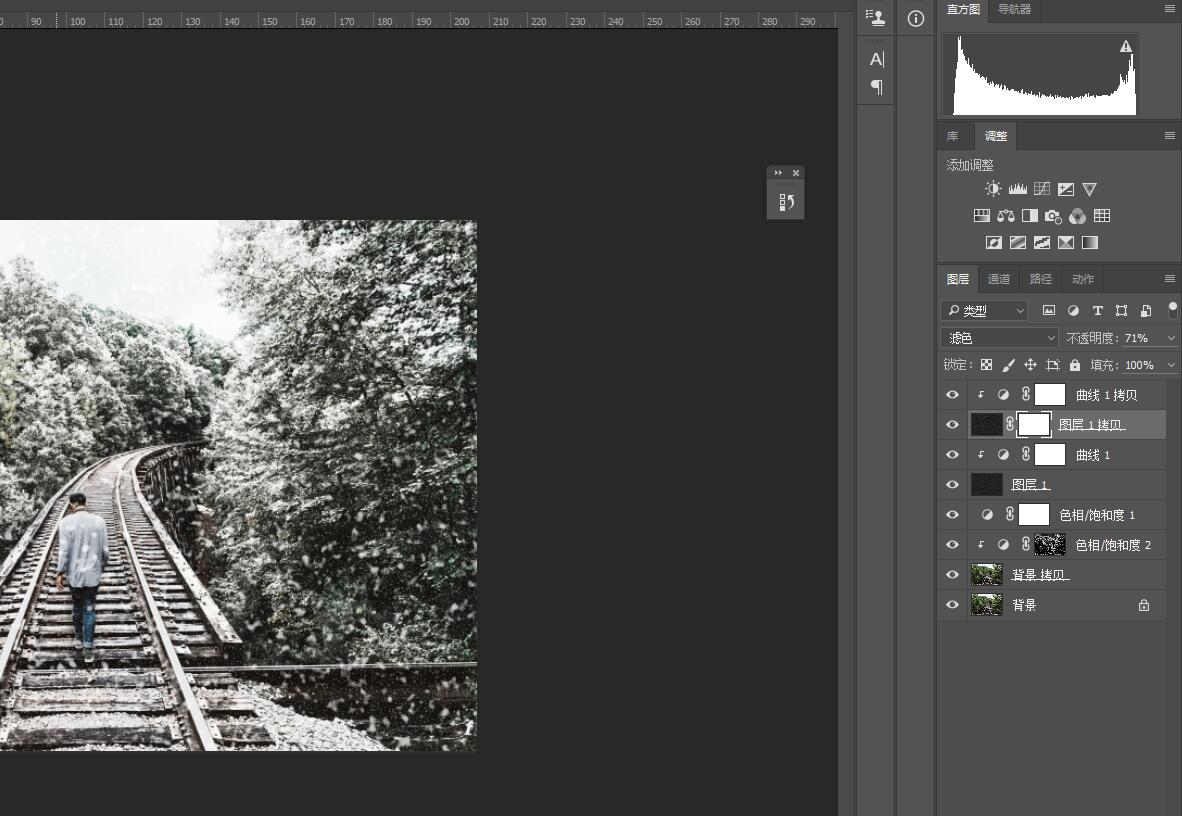Switch to the 路径 tab
Screen dimensions: 1182x816
(1041, 279)
